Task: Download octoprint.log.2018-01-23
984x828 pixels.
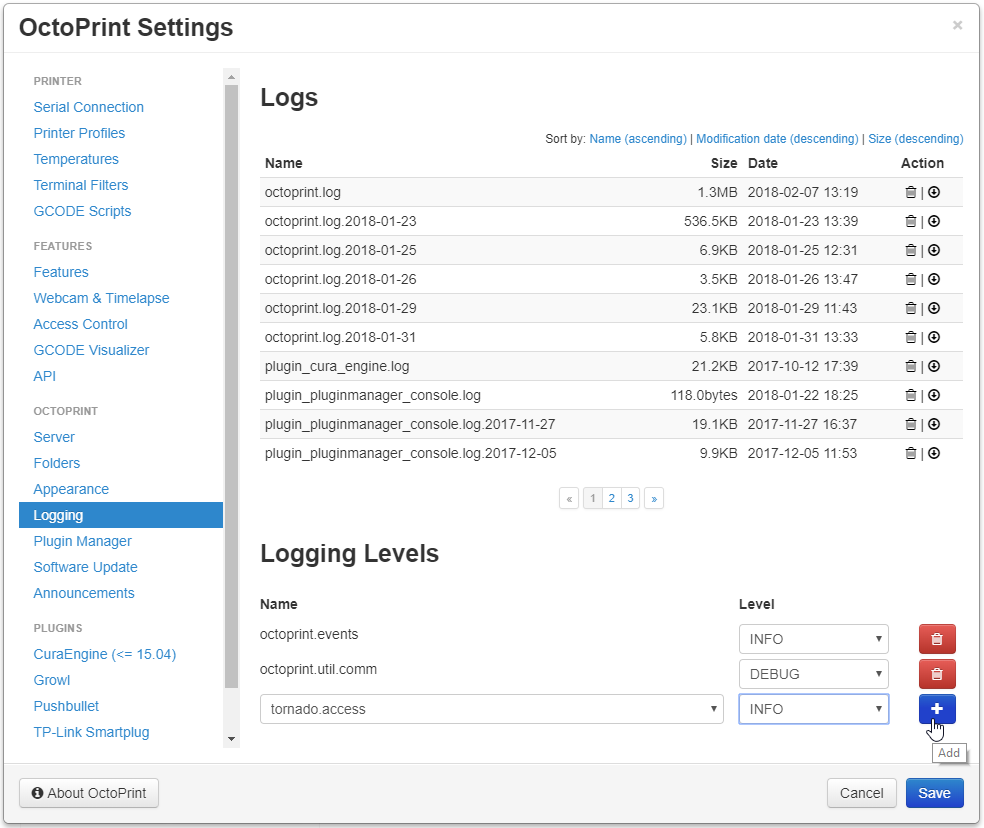Action: 934,221
